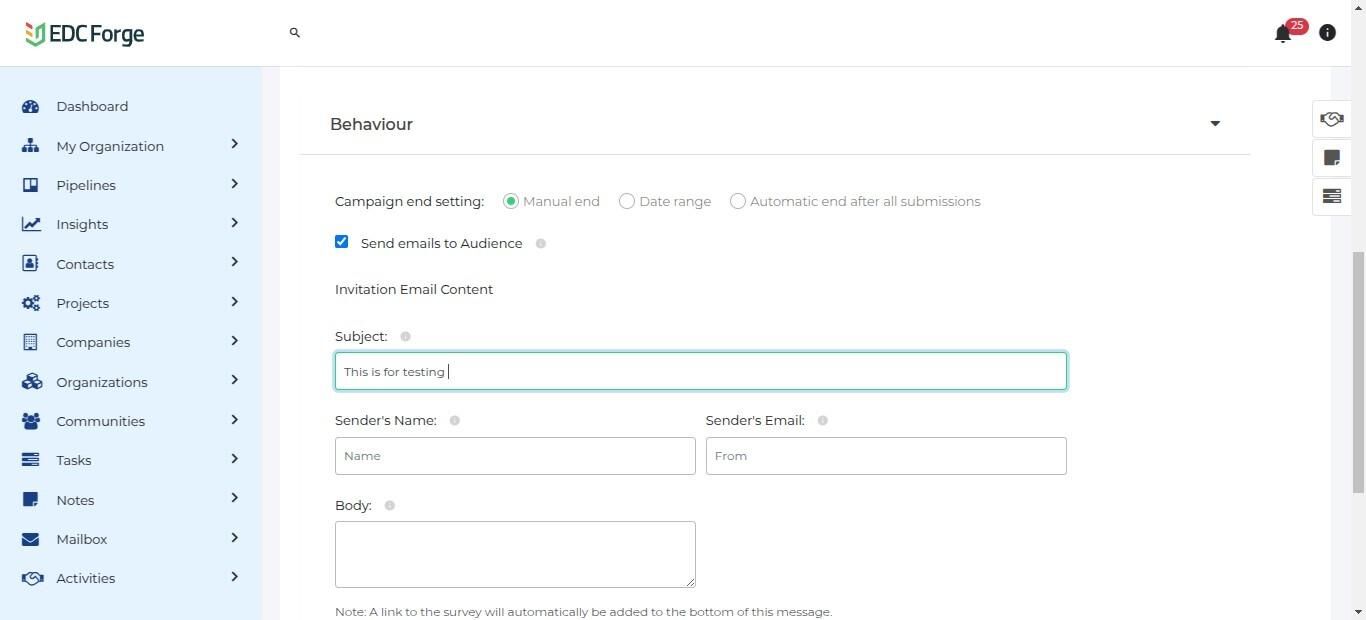
Task: Click help icon beside Subject label
Action: pyautogui.click(x=405, y=336)
